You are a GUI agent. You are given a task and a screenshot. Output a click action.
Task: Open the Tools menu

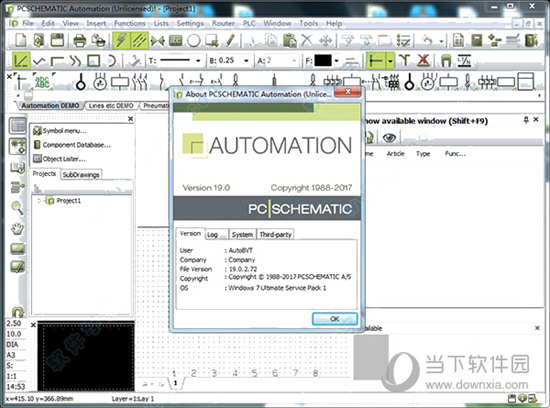(x=309, y=24)
